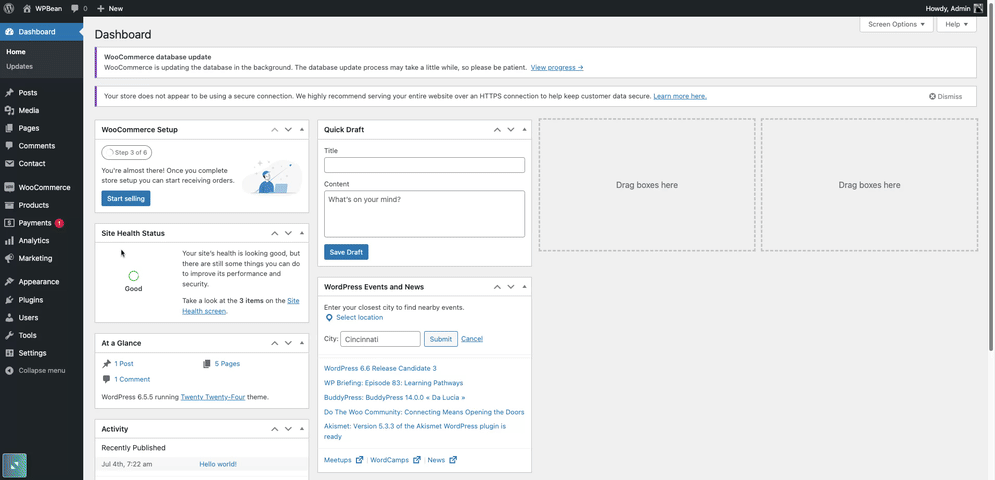Screen dimensions: 995x480
Task: Open WordPress 6.6 Release Candidate 3
Action: point(380,368)
